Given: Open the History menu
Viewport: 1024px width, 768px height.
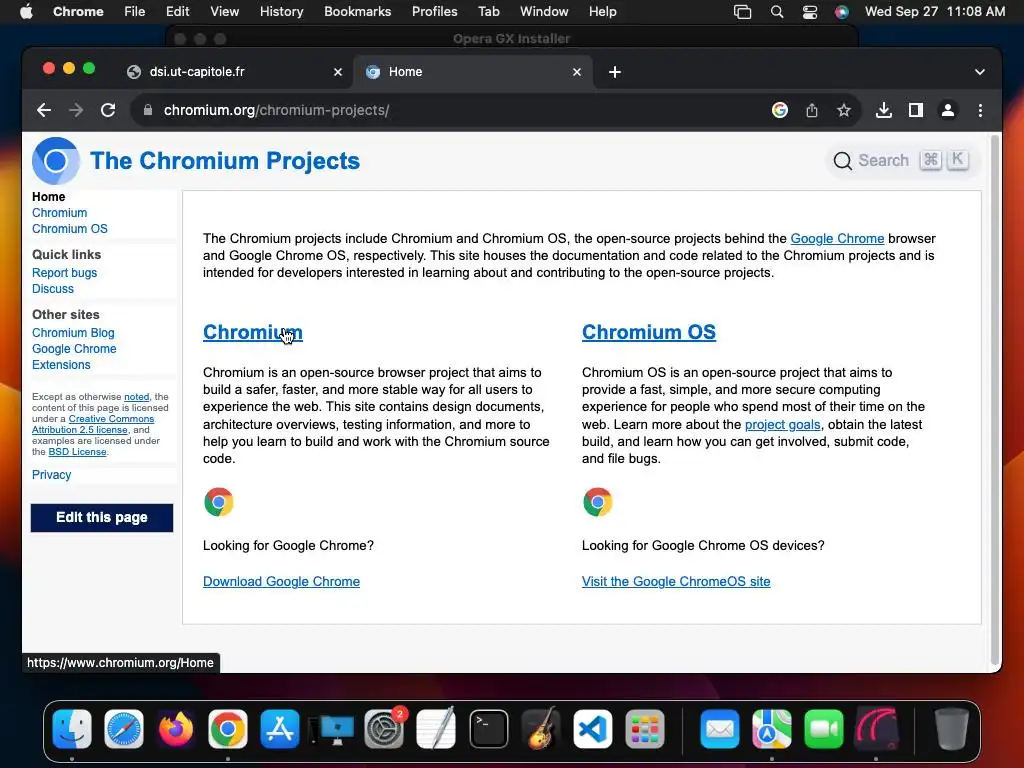Looking at the screenshot, I should [281, 12].
